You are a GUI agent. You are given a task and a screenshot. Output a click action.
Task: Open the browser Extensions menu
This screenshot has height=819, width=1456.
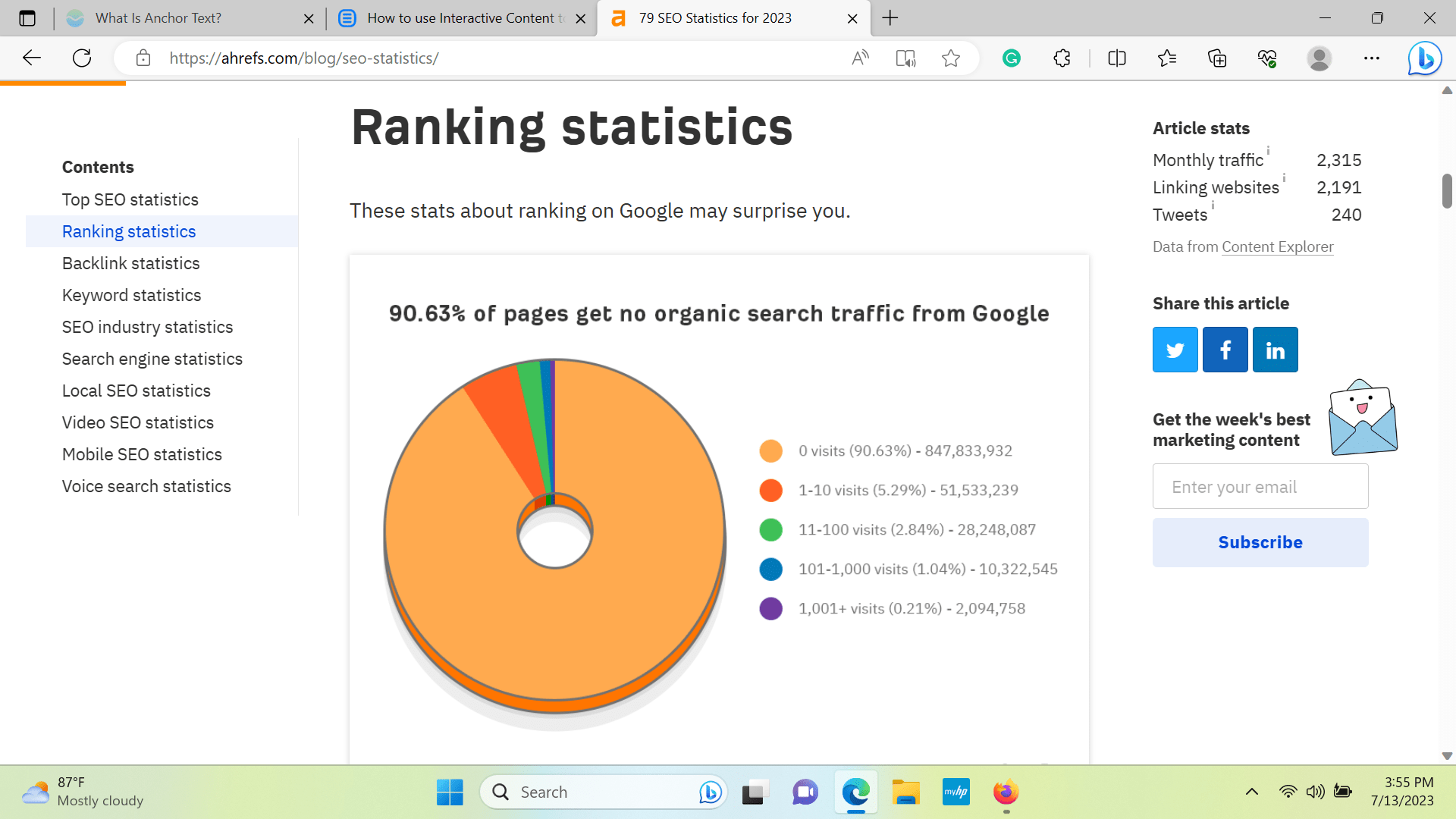pyautogui.click(x=1062, y=58)
